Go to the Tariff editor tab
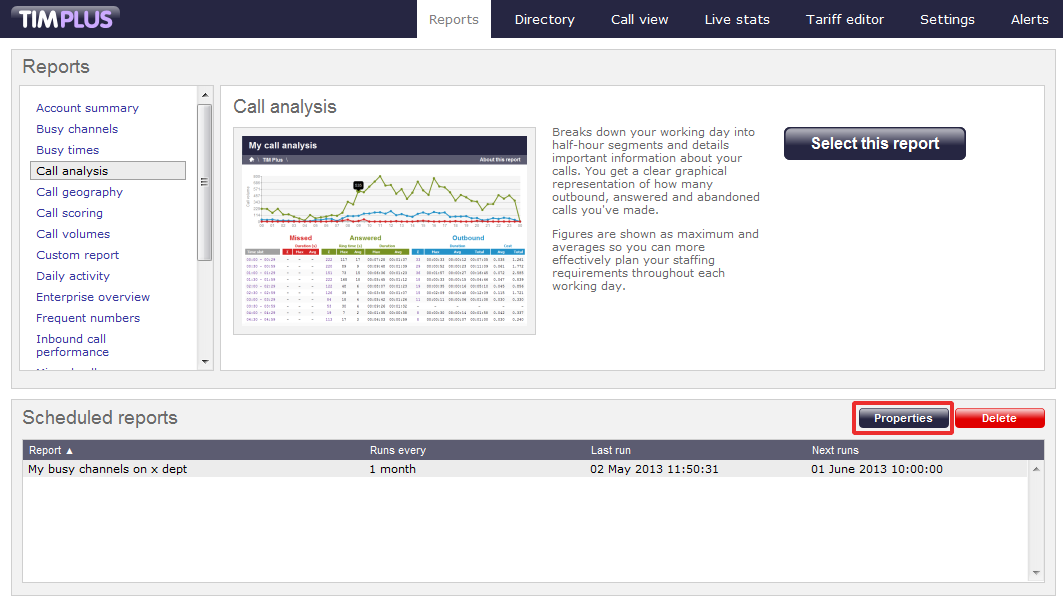The width and height of the screenshot is (1063, 606). click(x=845, y=19)
